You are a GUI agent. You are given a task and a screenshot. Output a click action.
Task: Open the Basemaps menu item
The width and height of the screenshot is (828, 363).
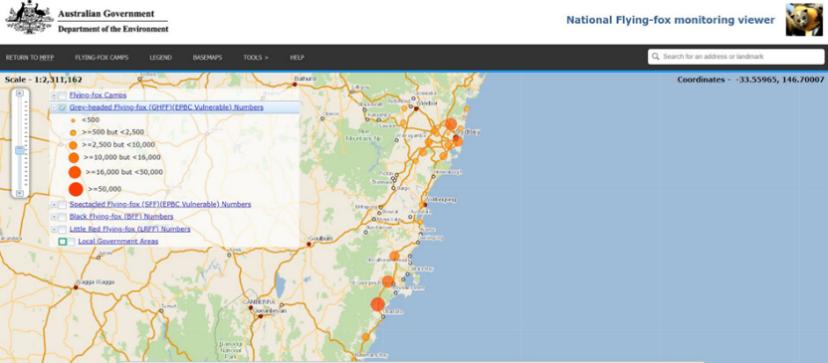[x=207, y=58]
